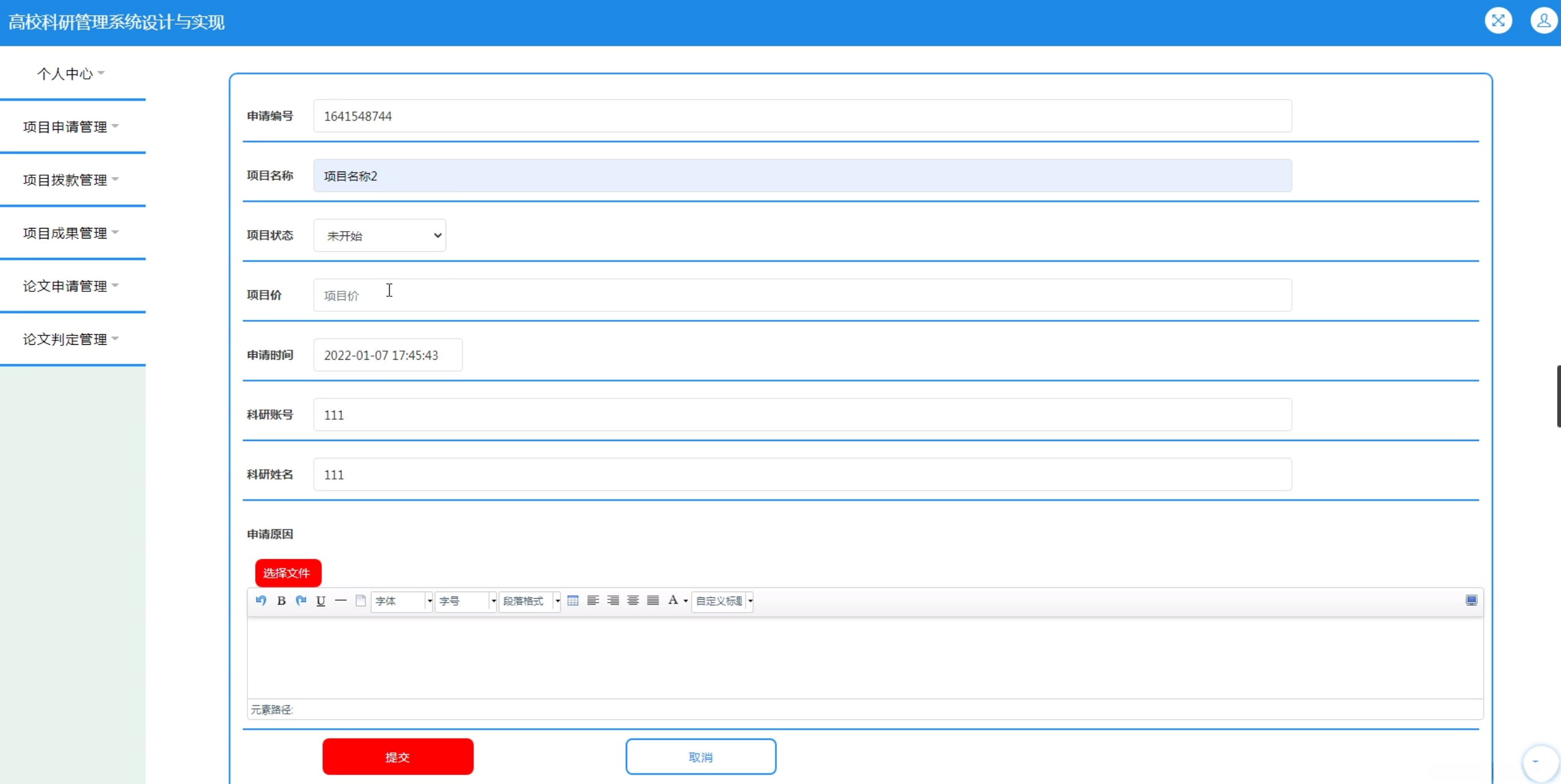Align text right in the editor

[x=613, y=601]
